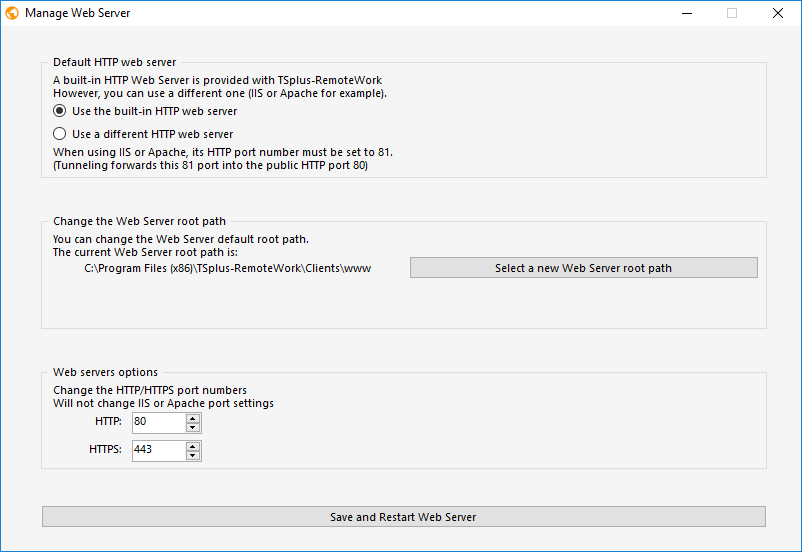
Task: Choose "Use a different HTTP web server" option
Action: tap(59, 134)
